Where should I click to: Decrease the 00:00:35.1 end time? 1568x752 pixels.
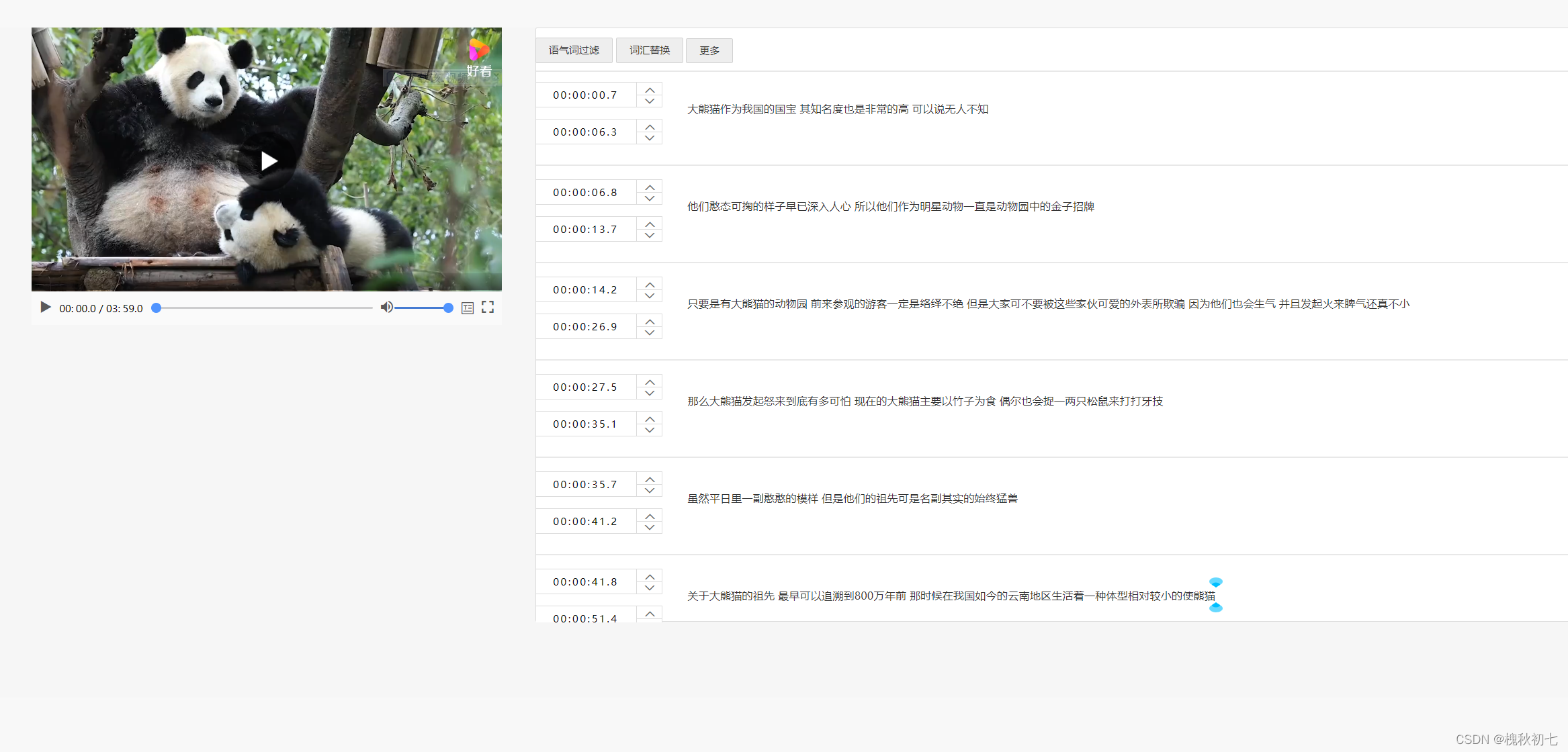point(650,430)
